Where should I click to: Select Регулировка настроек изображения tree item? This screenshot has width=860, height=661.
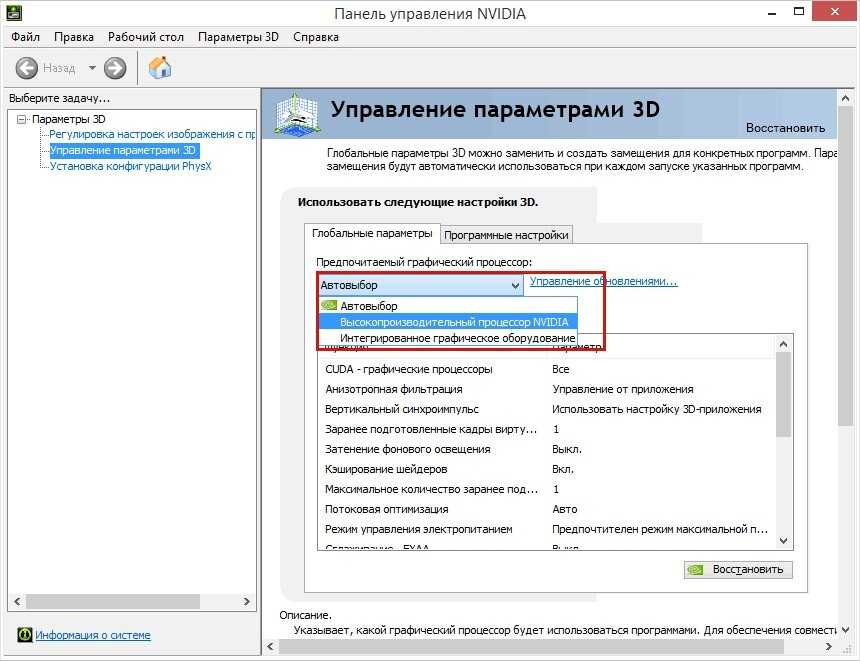(x=152, y=134)
